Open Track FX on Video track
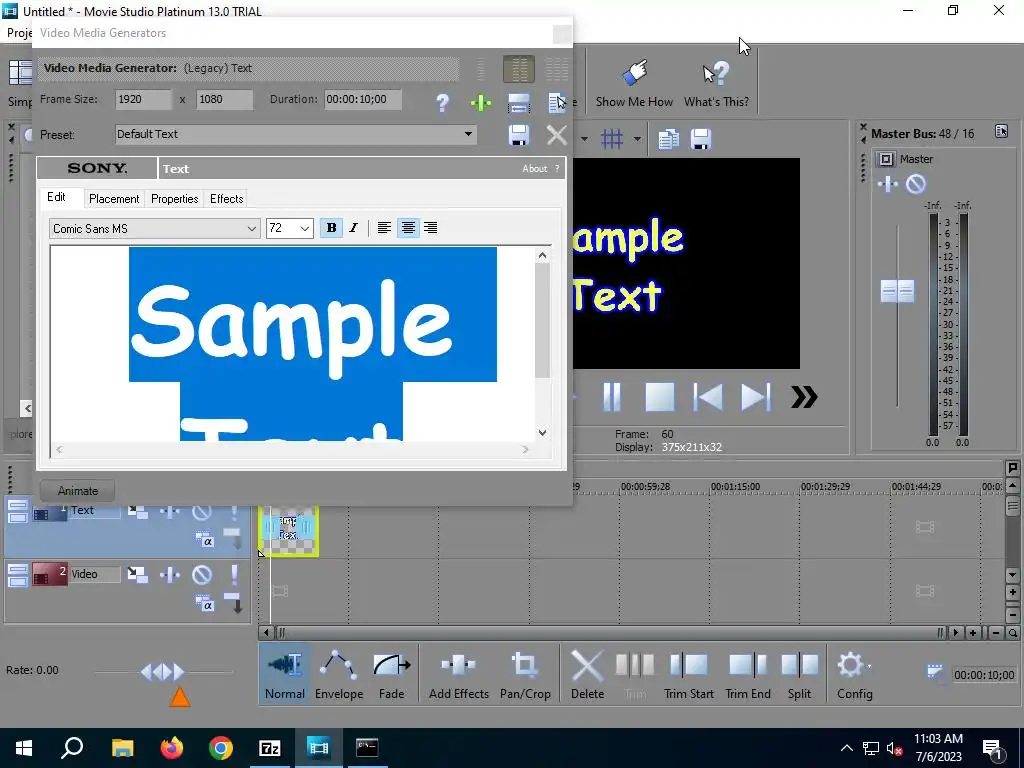This screenshot has height=768, width=1024. [x=170, y=575]
